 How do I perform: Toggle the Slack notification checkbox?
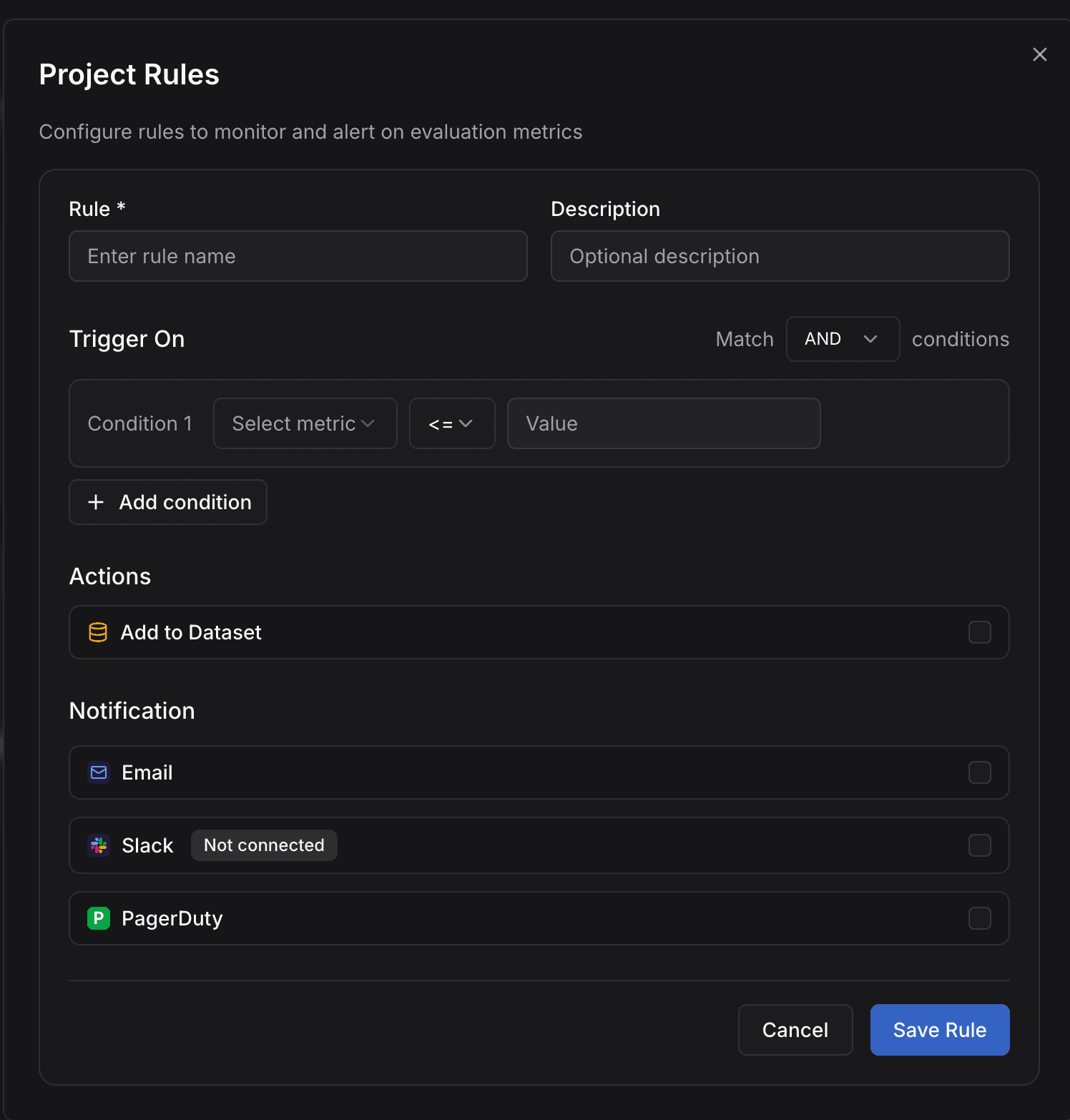pyautogui.click(x=979, y=845)
